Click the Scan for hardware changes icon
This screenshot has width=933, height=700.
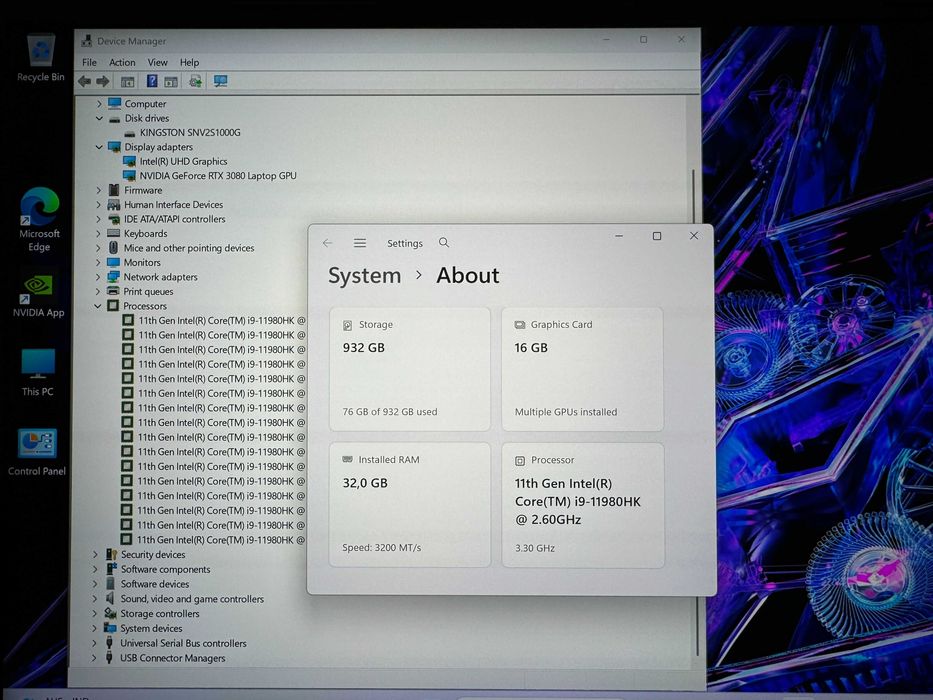click(195, 81)
